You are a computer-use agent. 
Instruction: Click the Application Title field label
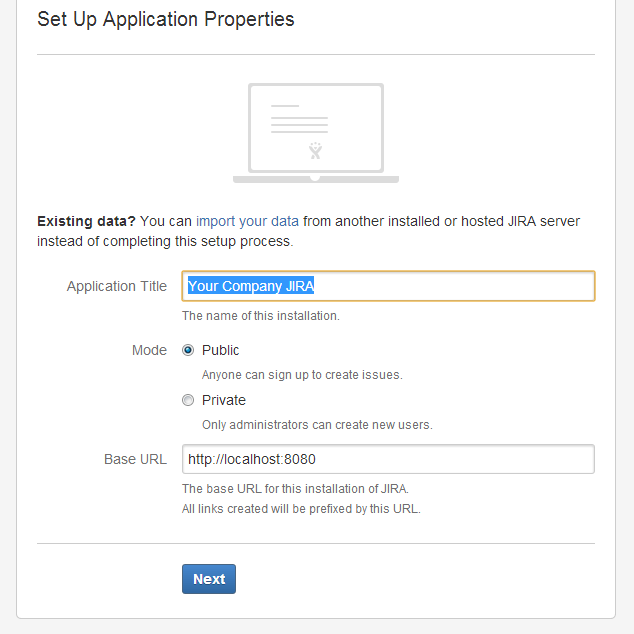(116, 286)
